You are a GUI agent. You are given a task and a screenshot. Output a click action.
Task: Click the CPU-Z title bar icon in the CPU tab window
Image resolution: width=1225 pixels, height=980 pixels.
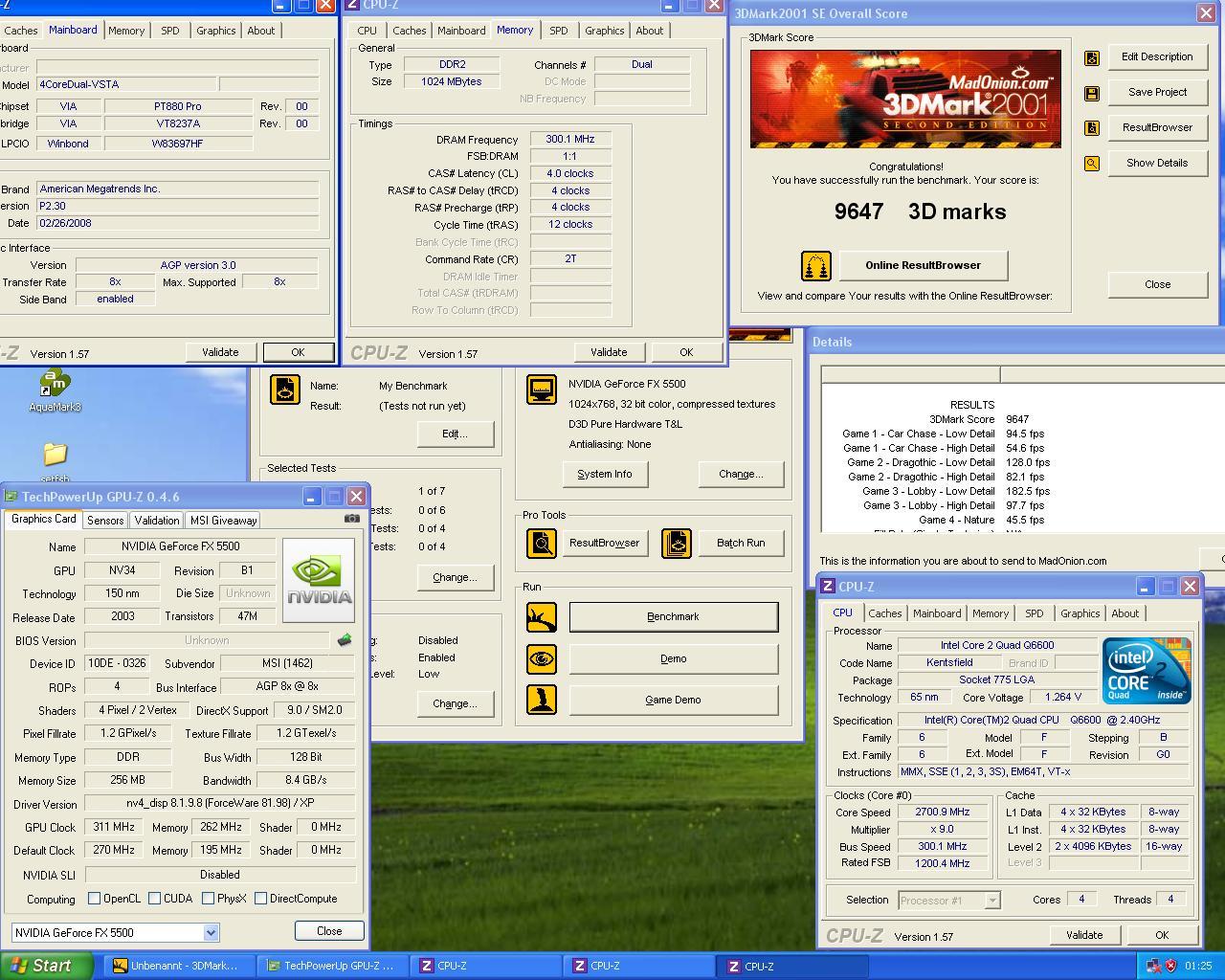pos(829,587)
